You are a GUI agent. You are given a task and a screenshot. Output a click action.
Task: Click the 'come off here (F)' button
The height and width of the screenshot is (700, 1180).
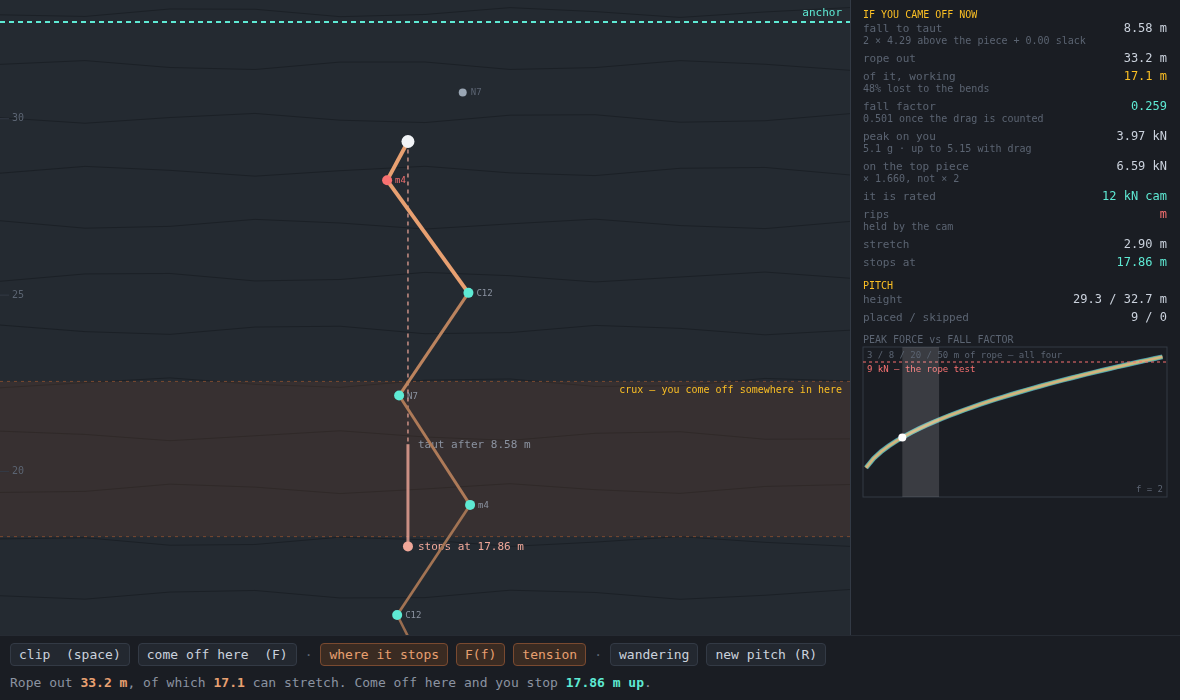click(x=217, y=655)
